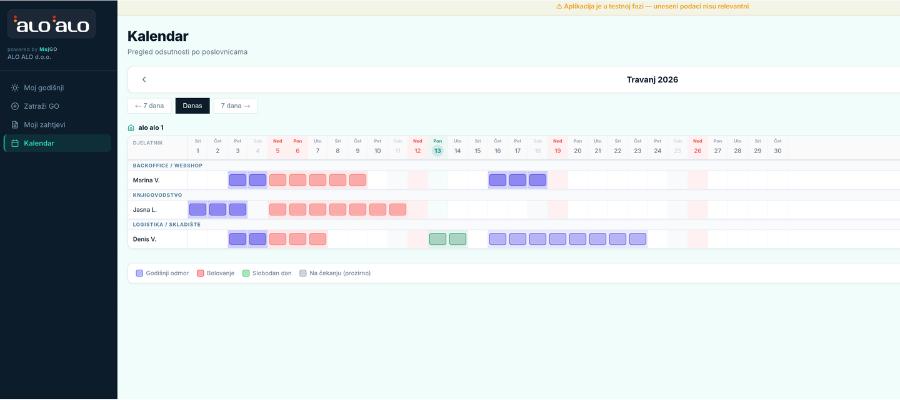Click Marina V.'s vacation block on day 16
900x400 pixels.
(x=497, y=180)
